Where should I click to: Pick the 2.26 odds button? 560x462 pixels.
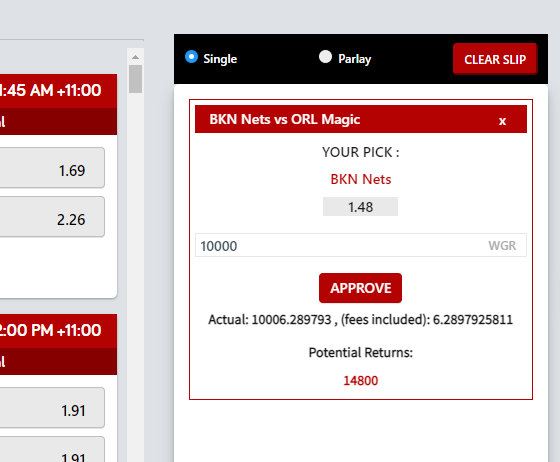tap(52, 217)
